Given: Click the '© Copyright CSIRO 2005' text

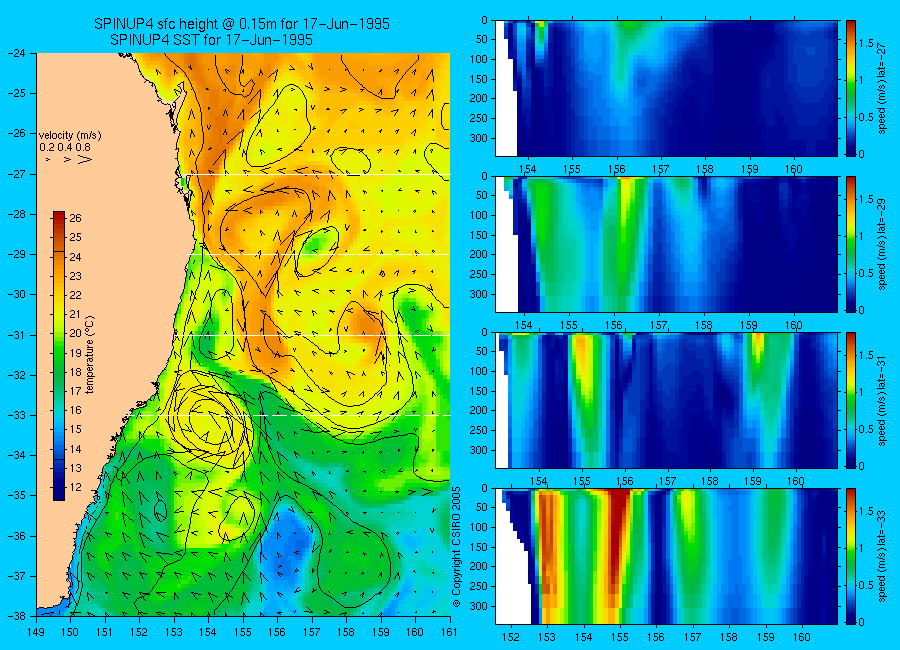Looking at the screenshot, I should coord(457,547).
